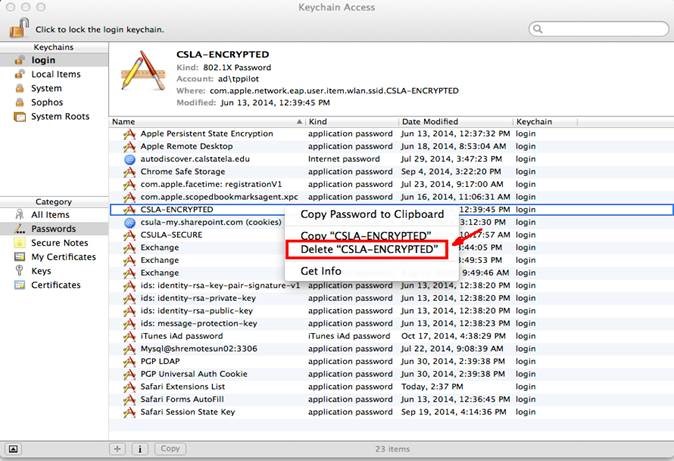Click the All Items icon
Image resolution: width=674 pixels, height=461 pixels.
click(x=19, y=214)
